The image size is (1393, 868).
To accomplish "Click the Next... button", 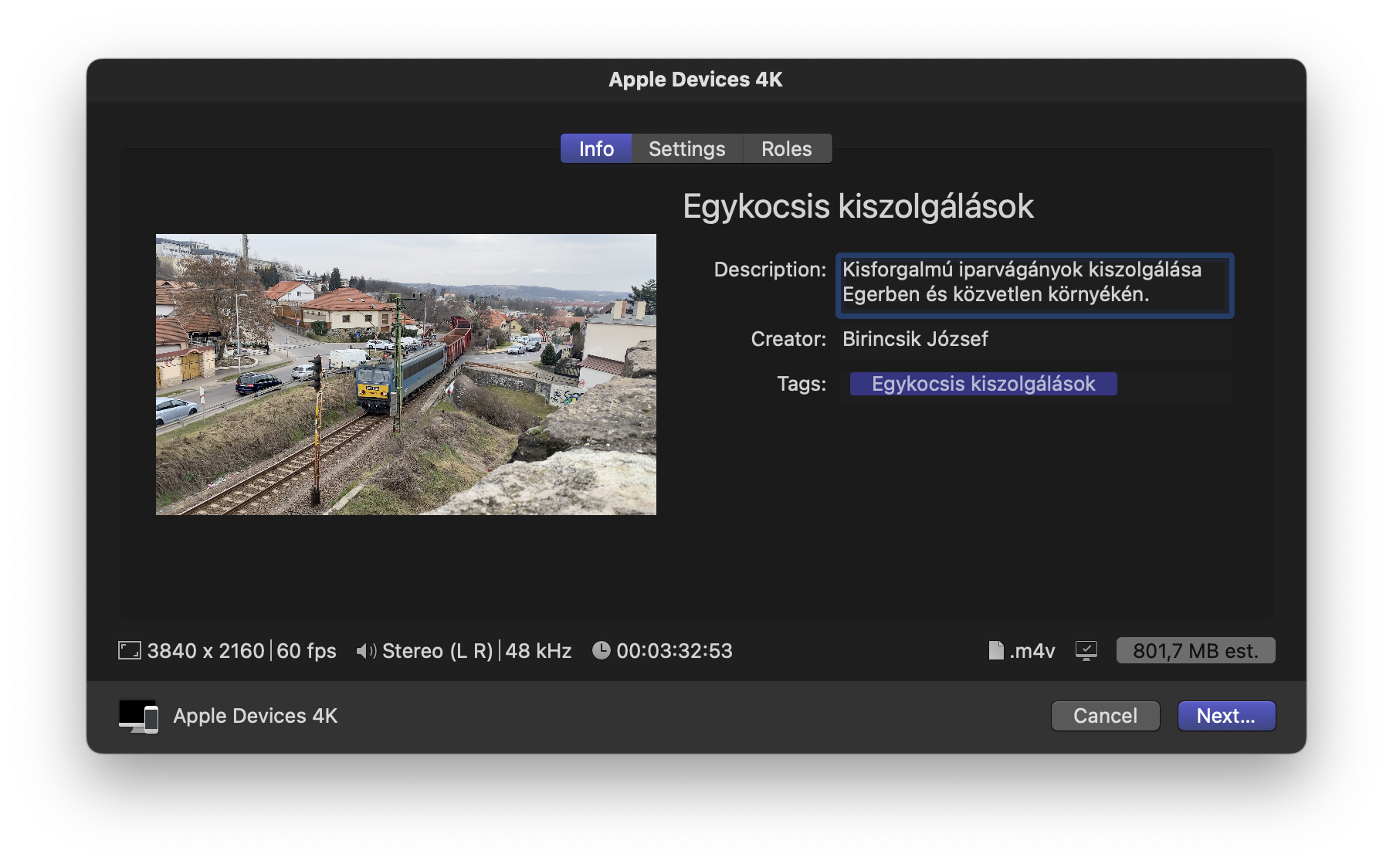I will [x=1226, y=716].
